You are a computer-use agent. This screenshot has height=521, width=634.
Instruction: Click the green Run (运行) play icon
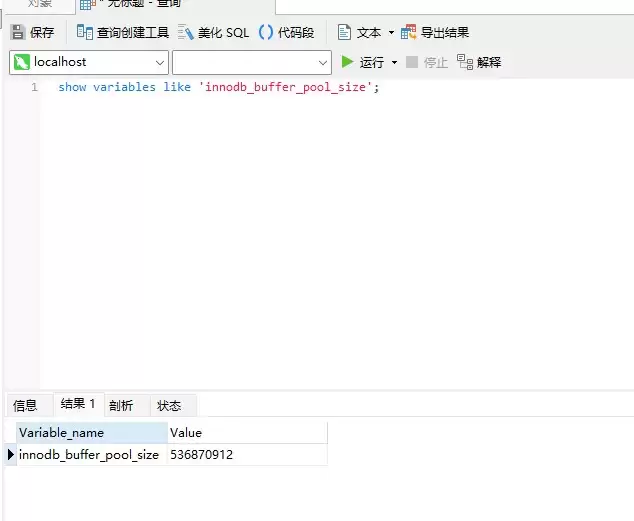point(347,62)
